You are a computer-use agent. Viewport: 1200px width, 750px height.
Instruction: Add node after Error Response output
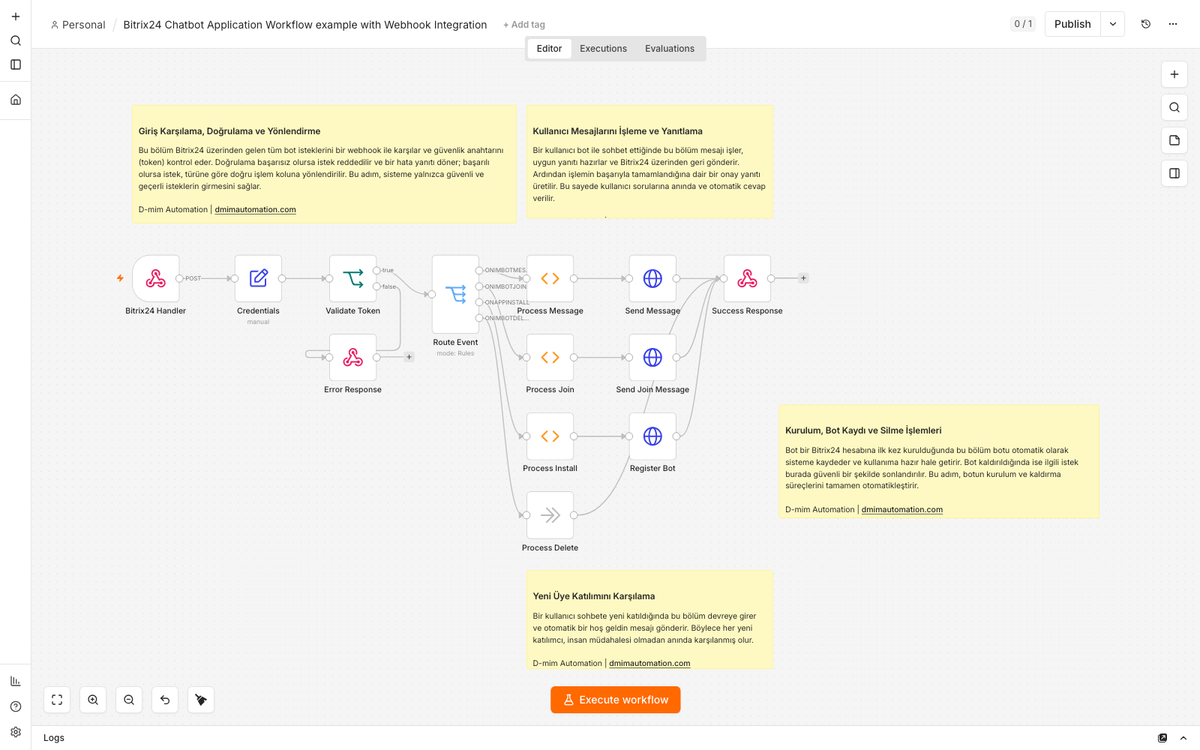click(x=409, y=357)
